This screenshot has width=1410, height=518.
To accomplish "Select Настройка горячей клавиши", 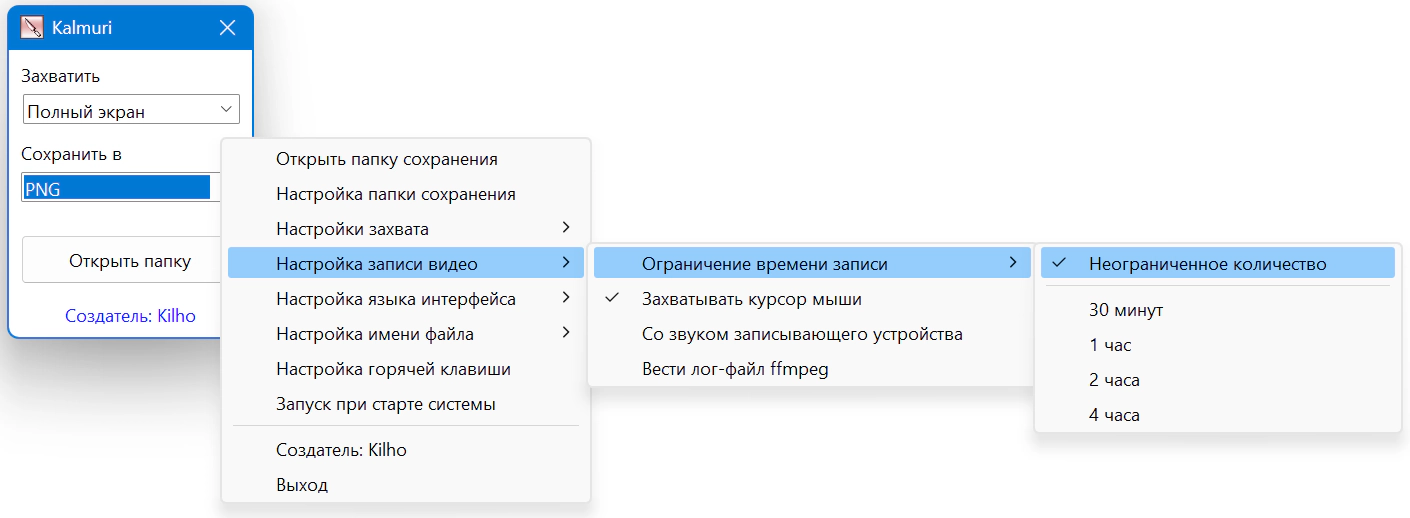I will pos(406,369).
